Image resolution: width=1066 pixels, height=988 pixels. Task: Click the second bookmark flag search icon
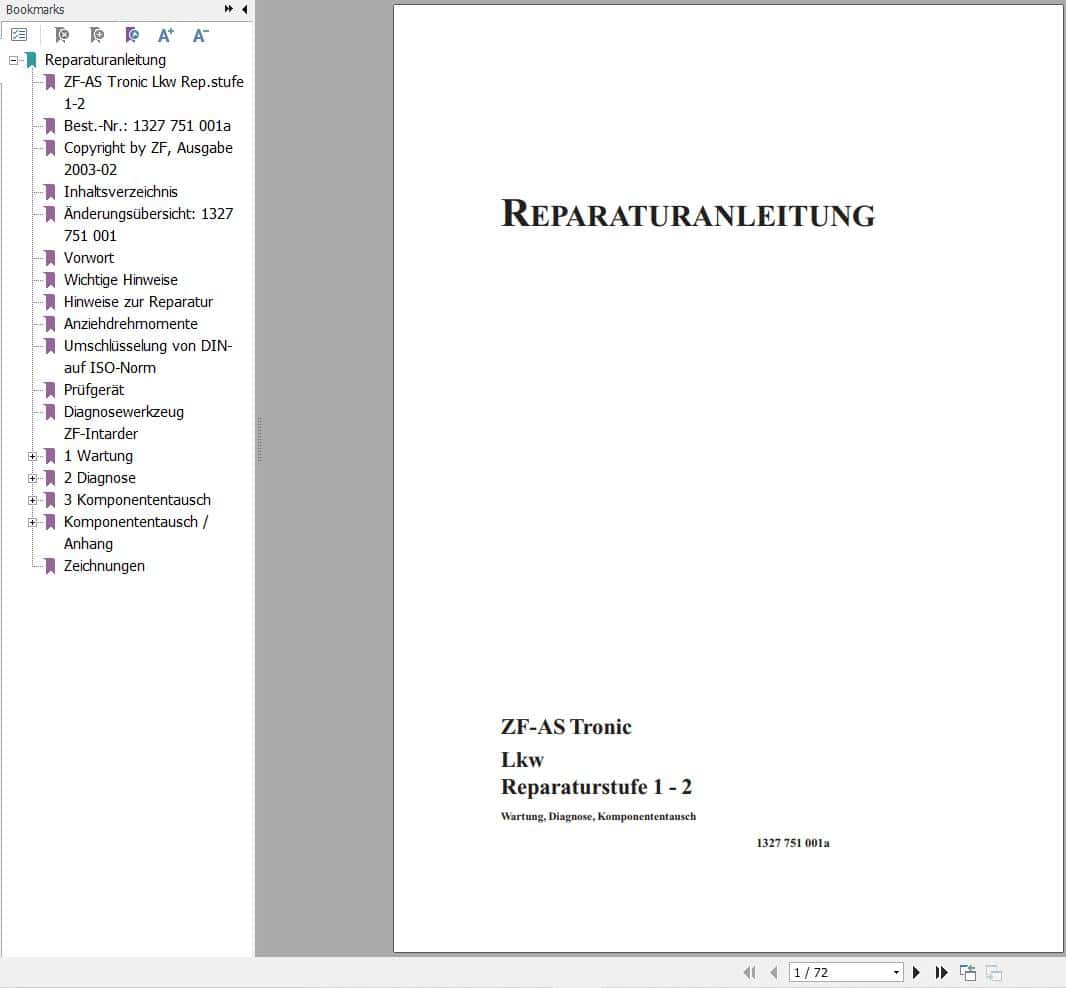97,35
